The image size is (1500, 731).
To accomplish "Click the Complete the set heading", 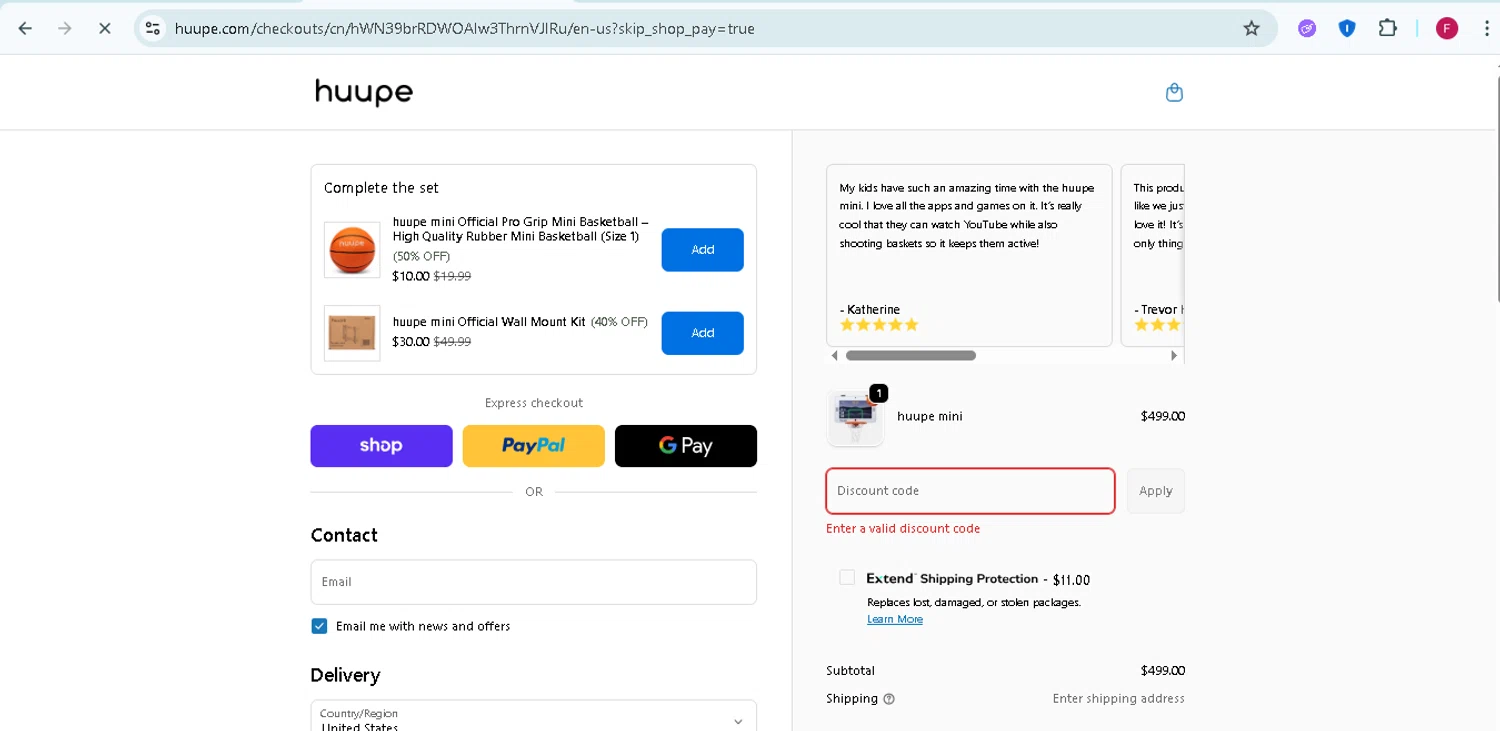I will pyautogui.click(x=381, y=188).
